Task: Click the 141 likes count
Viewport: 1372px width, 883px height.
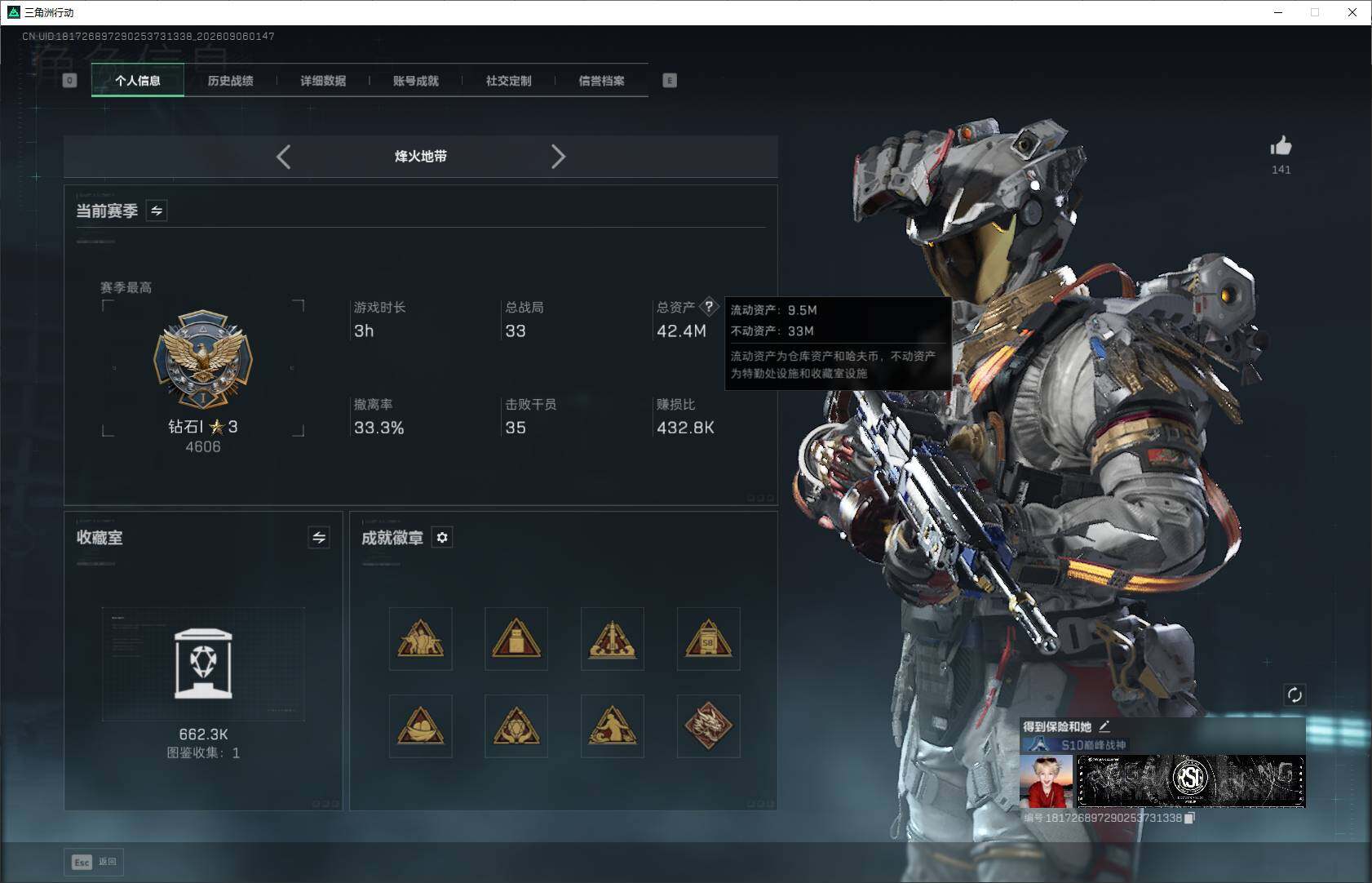Action: pyautogui.click(x=1281, y=170)
